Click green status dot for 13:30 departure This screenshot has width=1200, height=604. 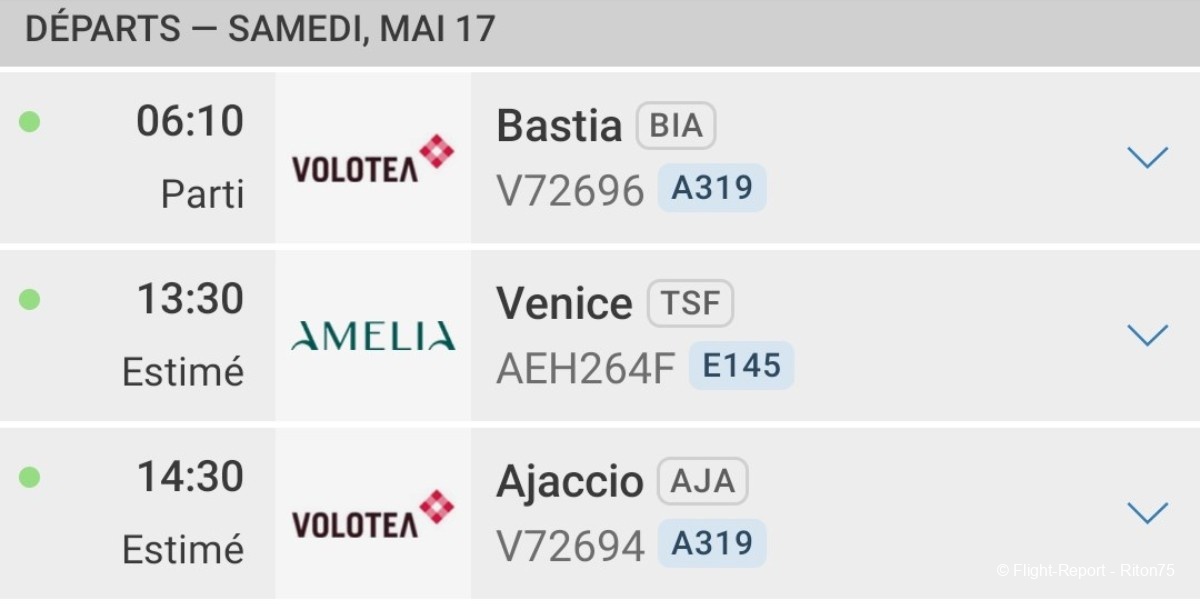pyautogui.click(x=29, y=299)
